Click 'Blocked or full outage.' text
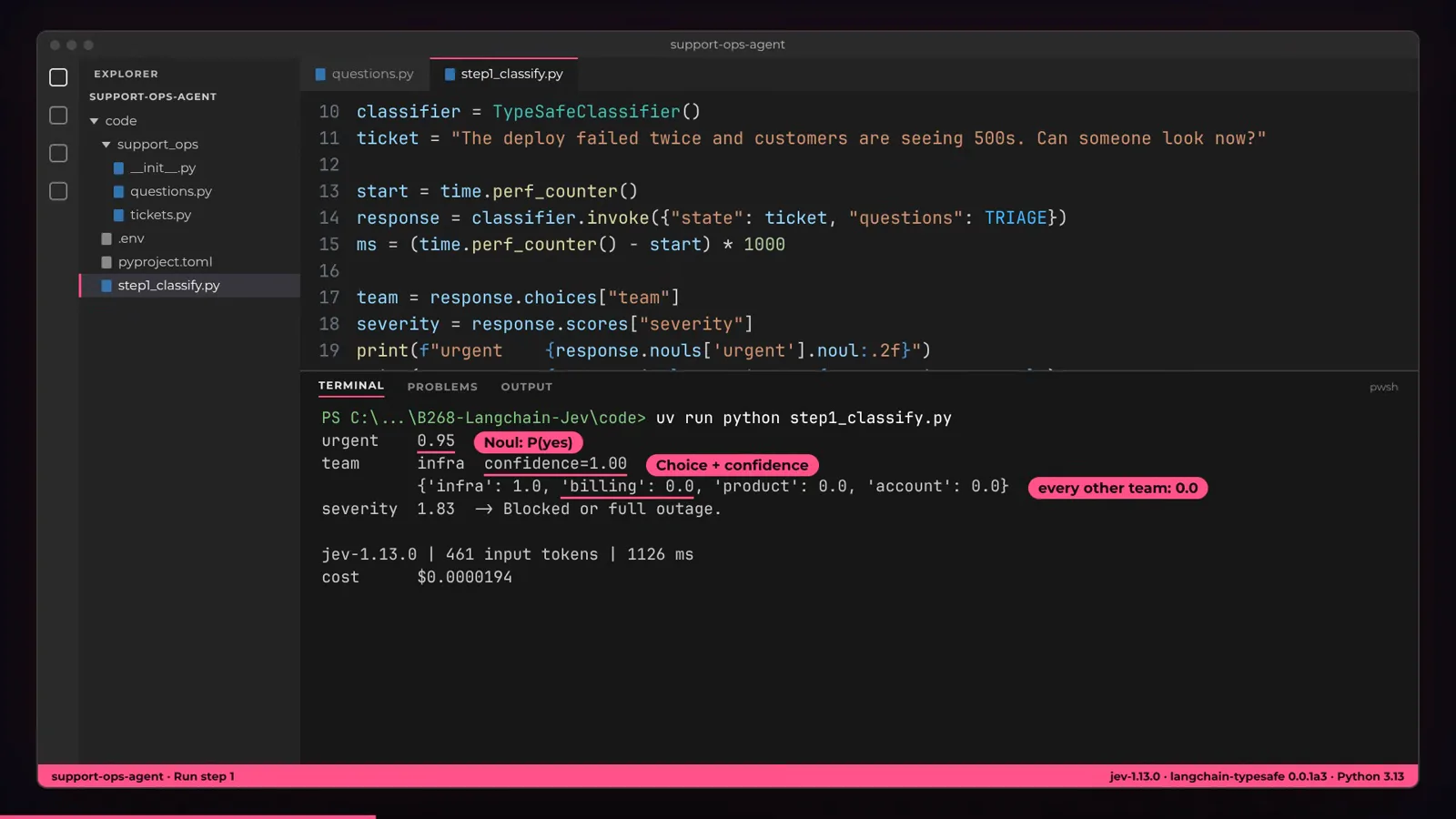 612,509
